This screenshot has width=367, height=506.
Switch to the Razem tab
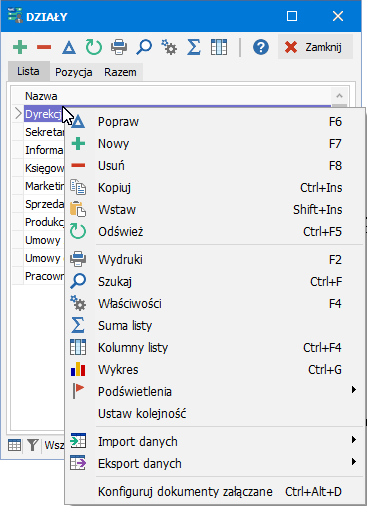pos(120,72)
